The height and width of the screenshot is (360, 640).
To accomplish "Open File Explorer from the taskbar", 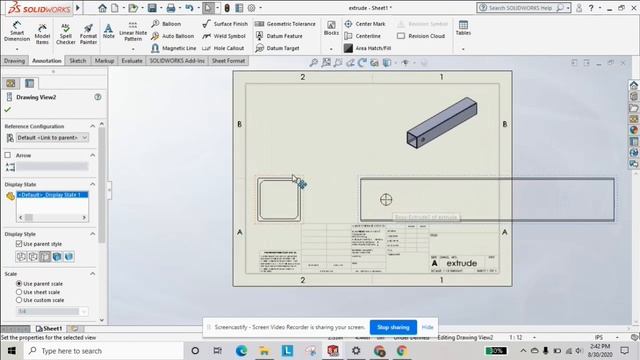I will pyautogui.click(x=264, y=351).
